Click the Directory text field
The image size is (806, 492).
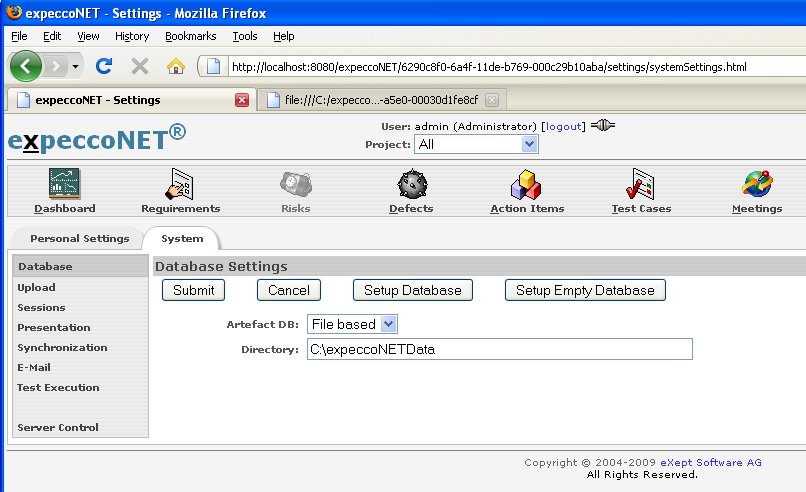point(499,349)
